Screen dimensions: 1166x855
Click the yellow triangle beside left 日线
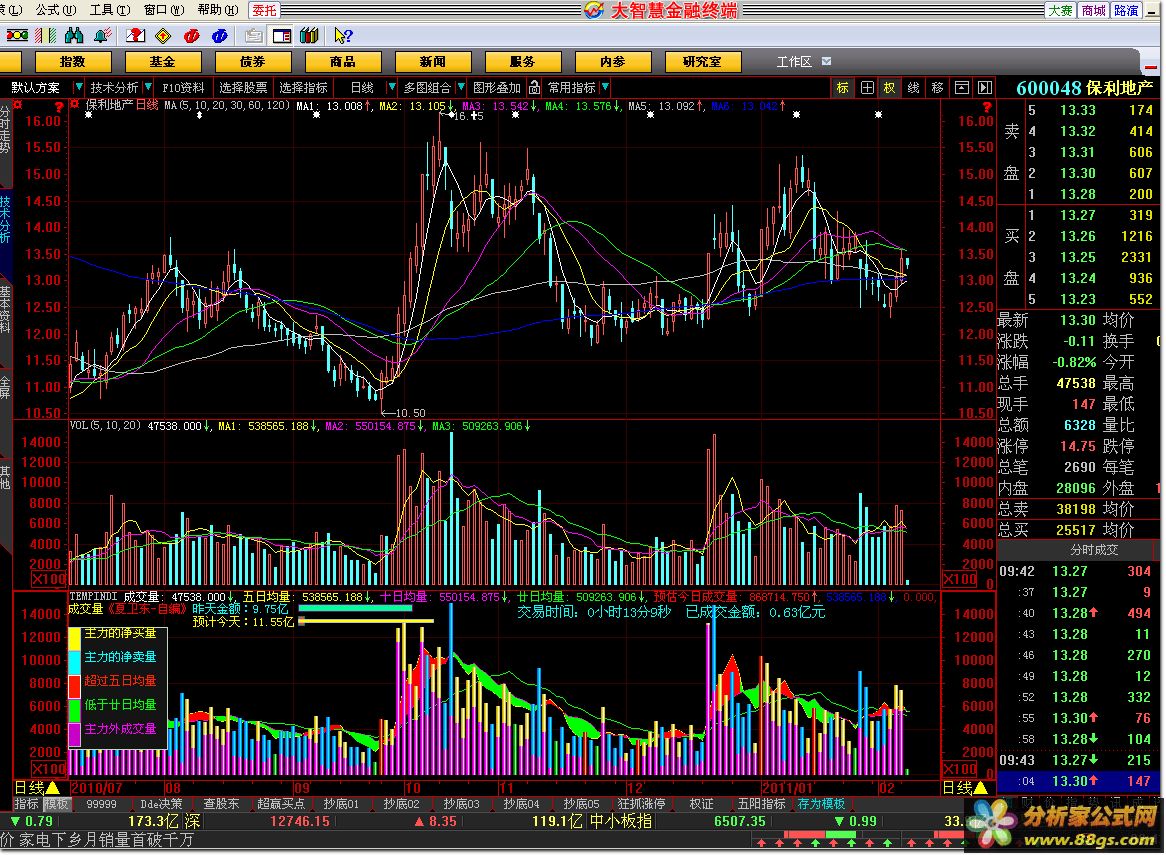[x=54, y=788]
